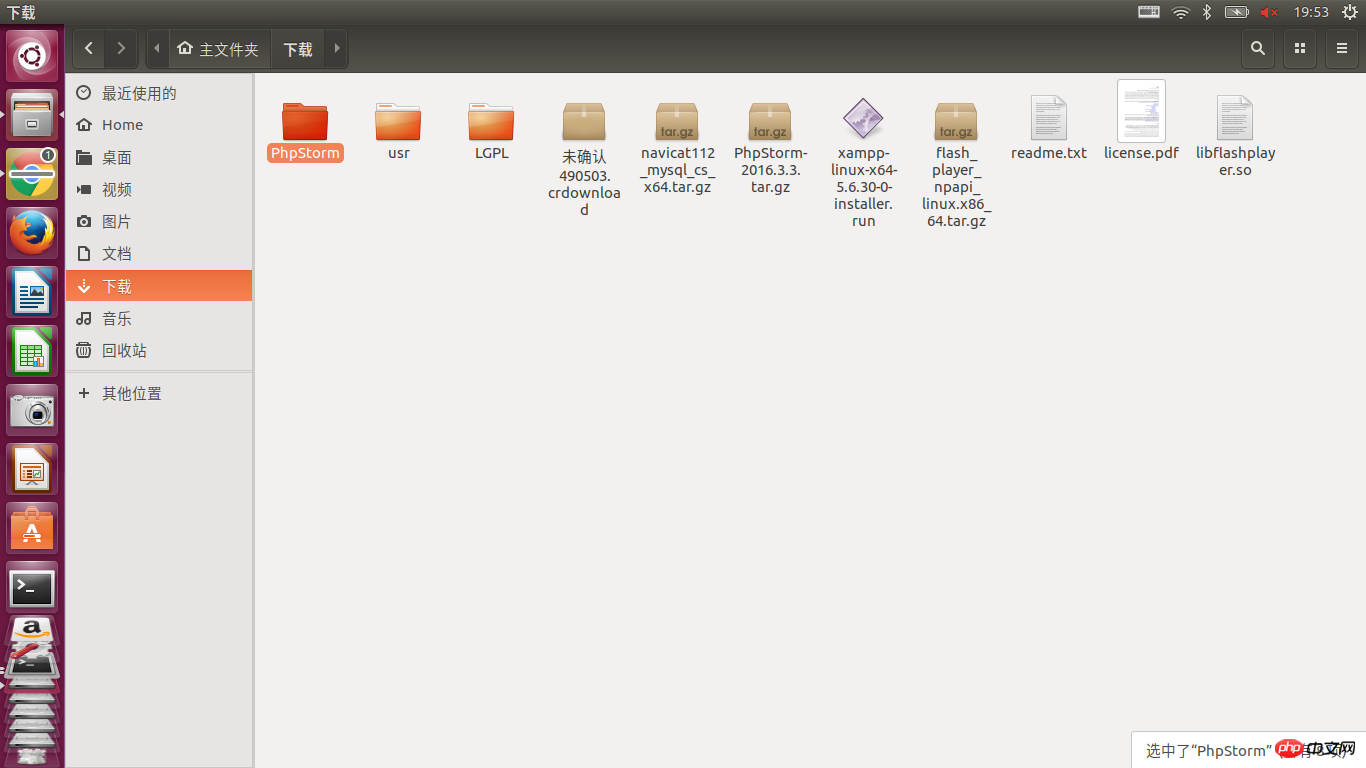1366x768 pixels.
Task: Open keyboard input indicator in top panel
Action: point(1149,12)
